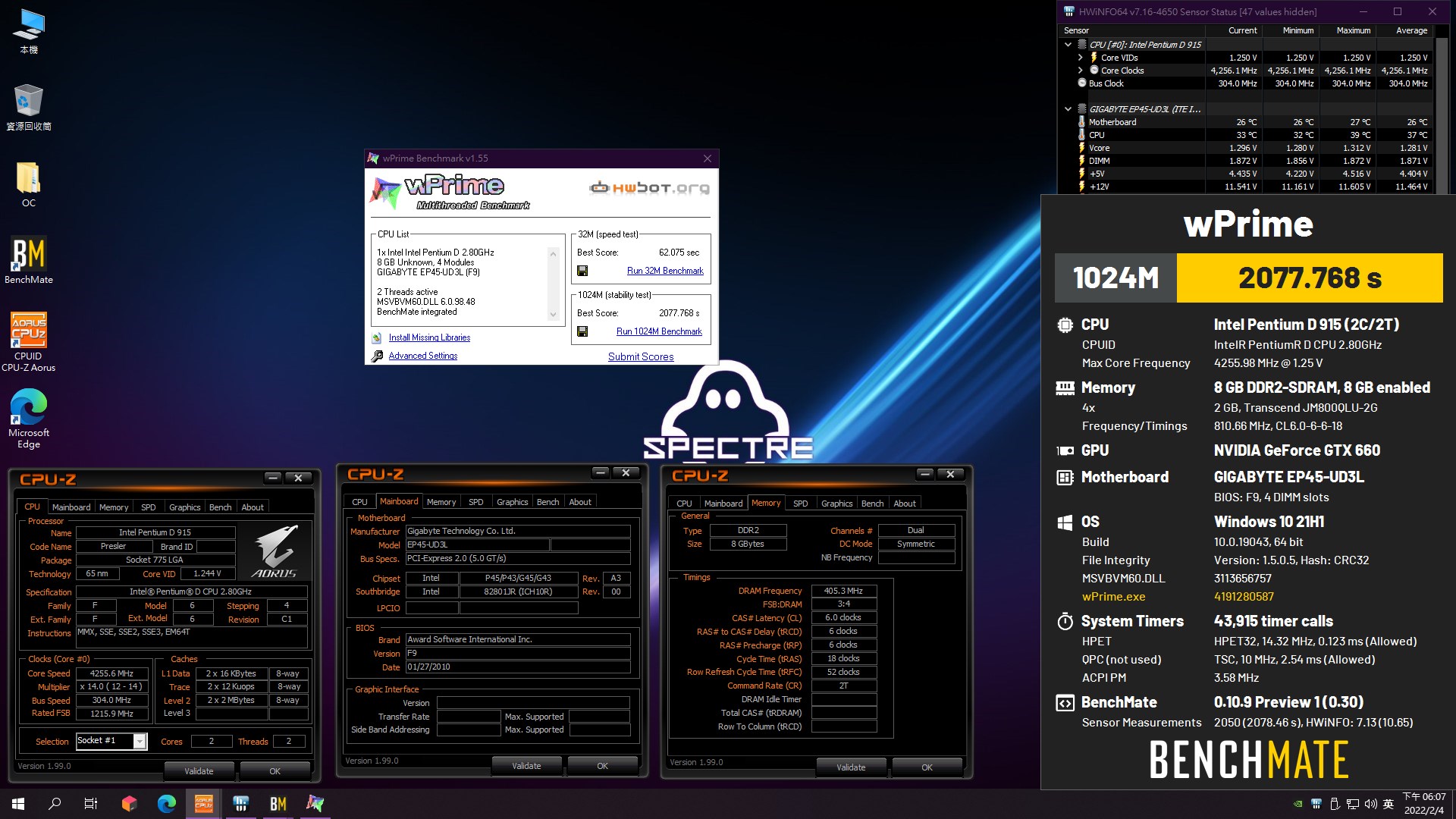The width and height of the screenshot is (1456, 819).
Task: Open taskbar Search magnifier
Action: pyautogui.click(x=55, y=804)
